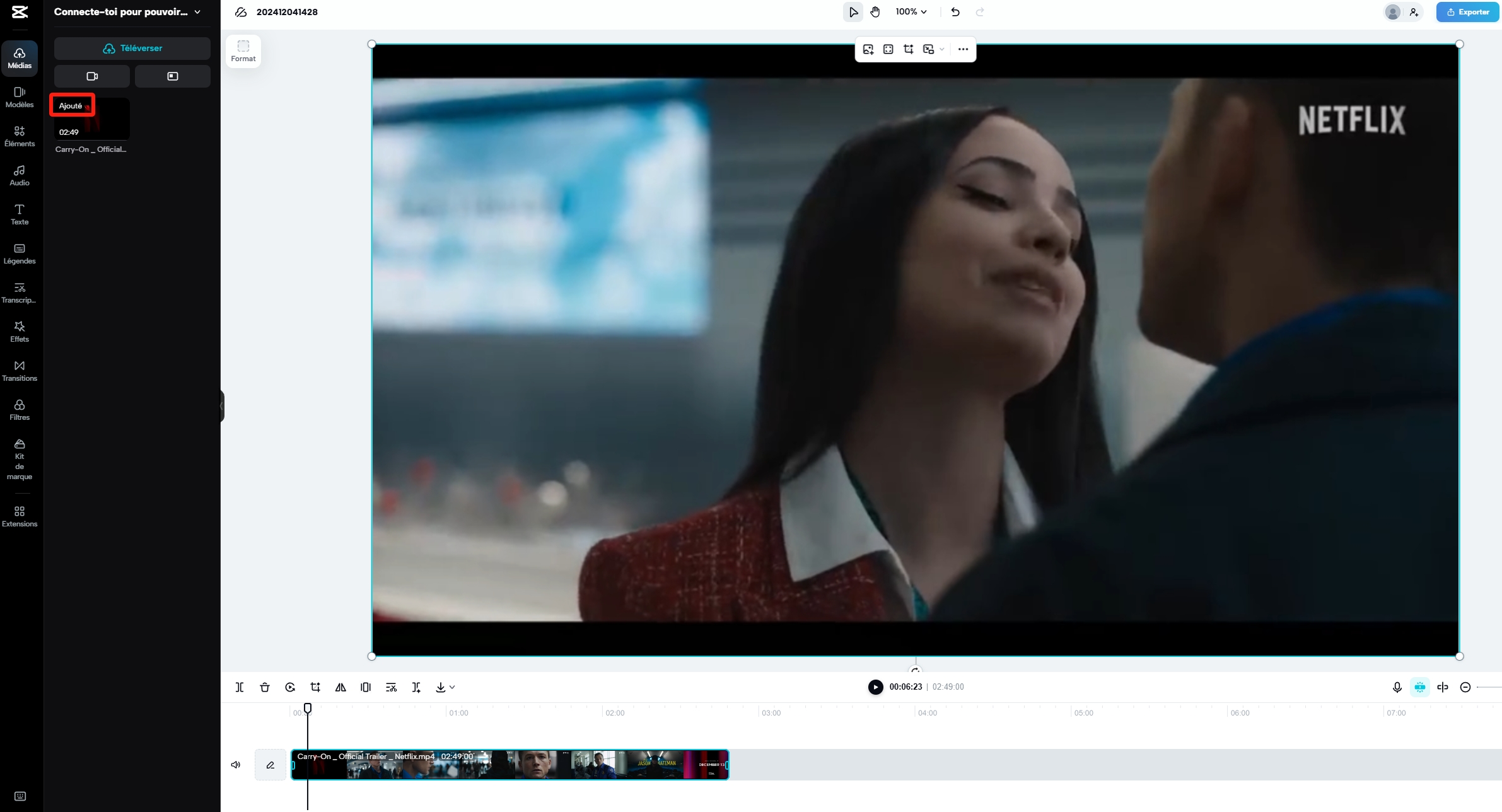Mute the video track with speaker icon
This screenshot has height=812, width=1502.
click(x=236, y=765)
